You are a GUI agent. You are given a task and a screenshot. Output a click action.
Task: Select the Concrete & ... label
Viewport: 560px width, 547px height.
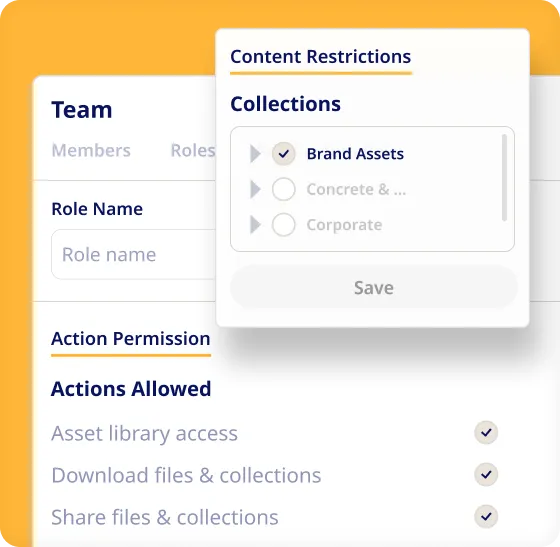click(356, 189)
